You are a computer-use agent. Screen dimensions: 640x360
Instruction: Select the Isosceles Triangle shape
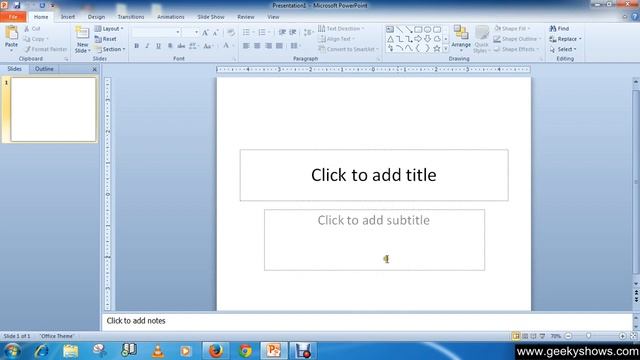(x=390, y=39)
